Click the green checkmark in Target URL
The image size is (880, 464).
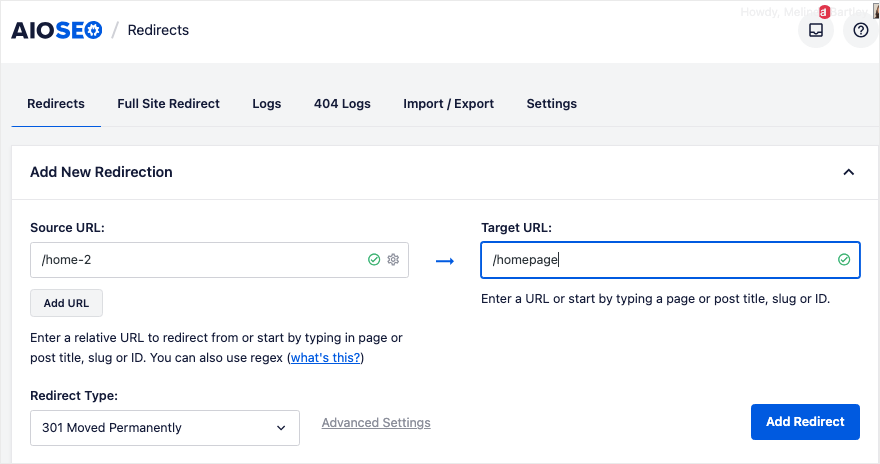coord(844,260)
